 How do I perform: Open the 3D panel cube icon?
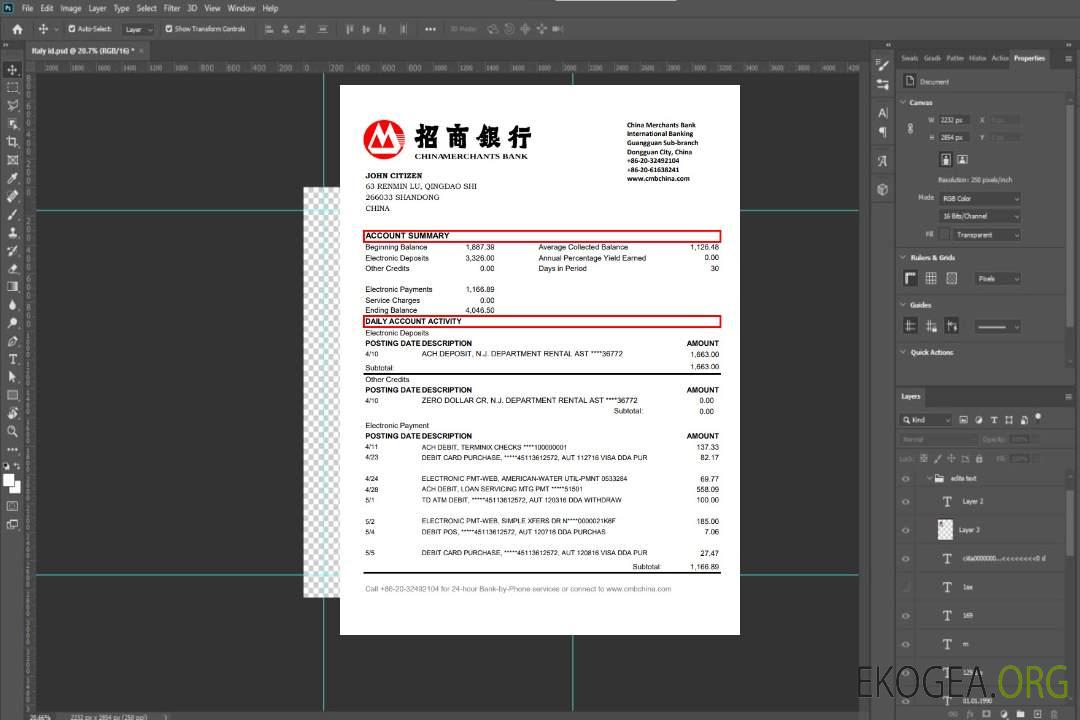(x=883, y=189)
